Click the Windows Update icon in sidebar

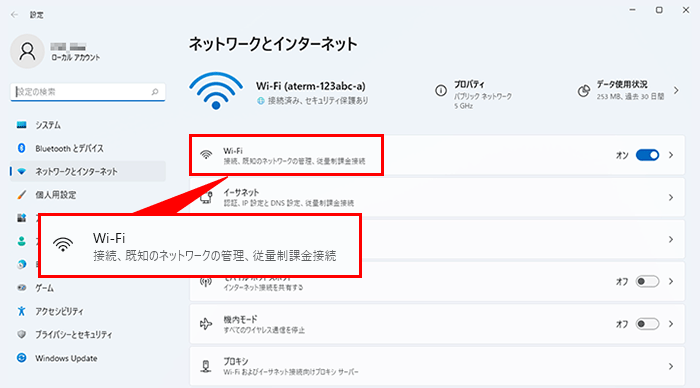21,358
